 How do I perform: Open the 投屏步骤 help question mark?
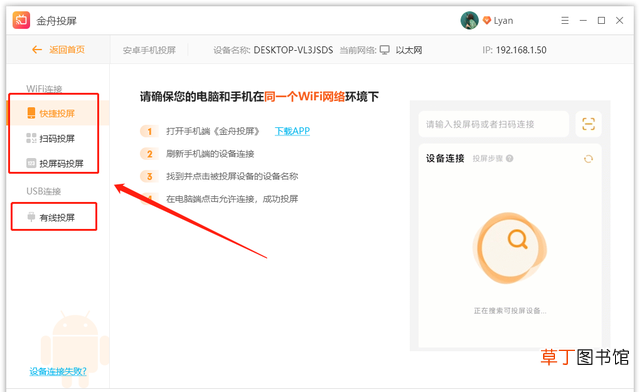coord(509,158)
